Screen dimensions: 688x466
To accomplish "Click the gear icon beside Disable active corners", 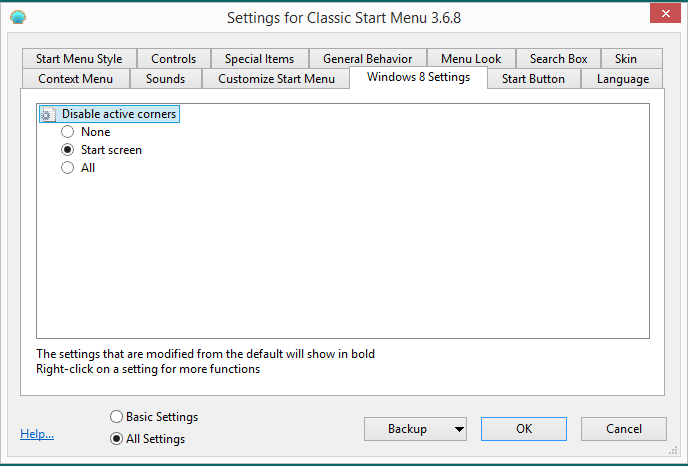I will [x=47, y=115].
